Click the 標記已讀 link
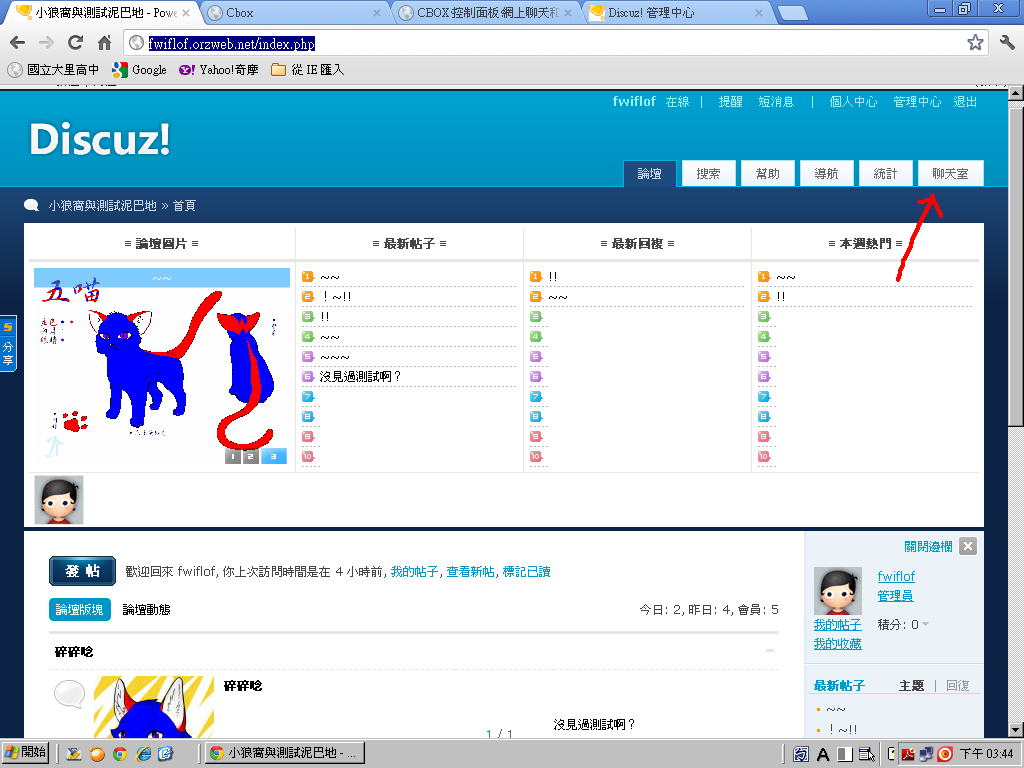This screenshot has width=1024, height=768. pyautogui.click(x=526, y=572)
